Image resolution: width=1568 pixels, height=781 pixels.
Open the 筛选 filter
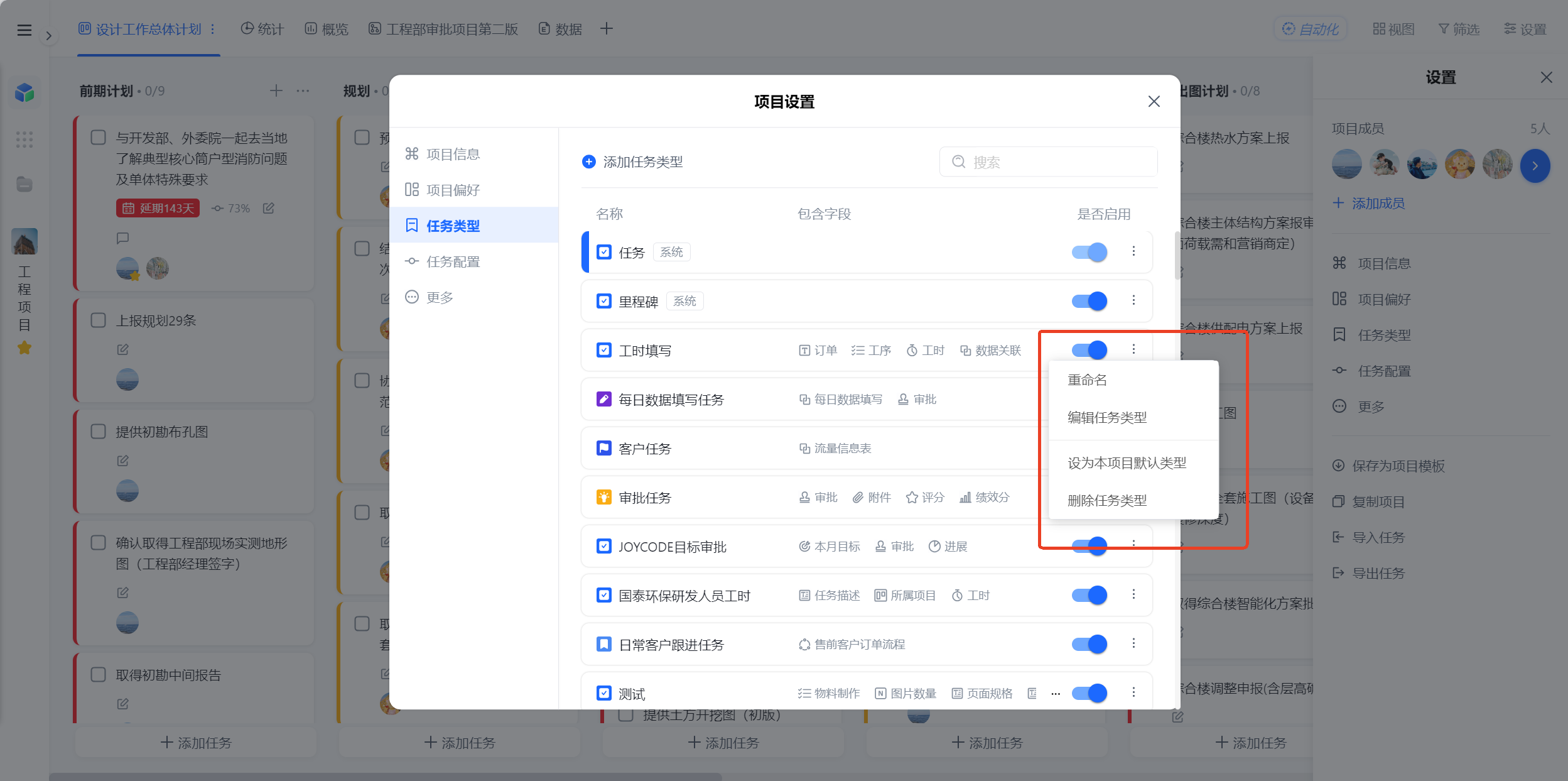[x=1459, y=29]
